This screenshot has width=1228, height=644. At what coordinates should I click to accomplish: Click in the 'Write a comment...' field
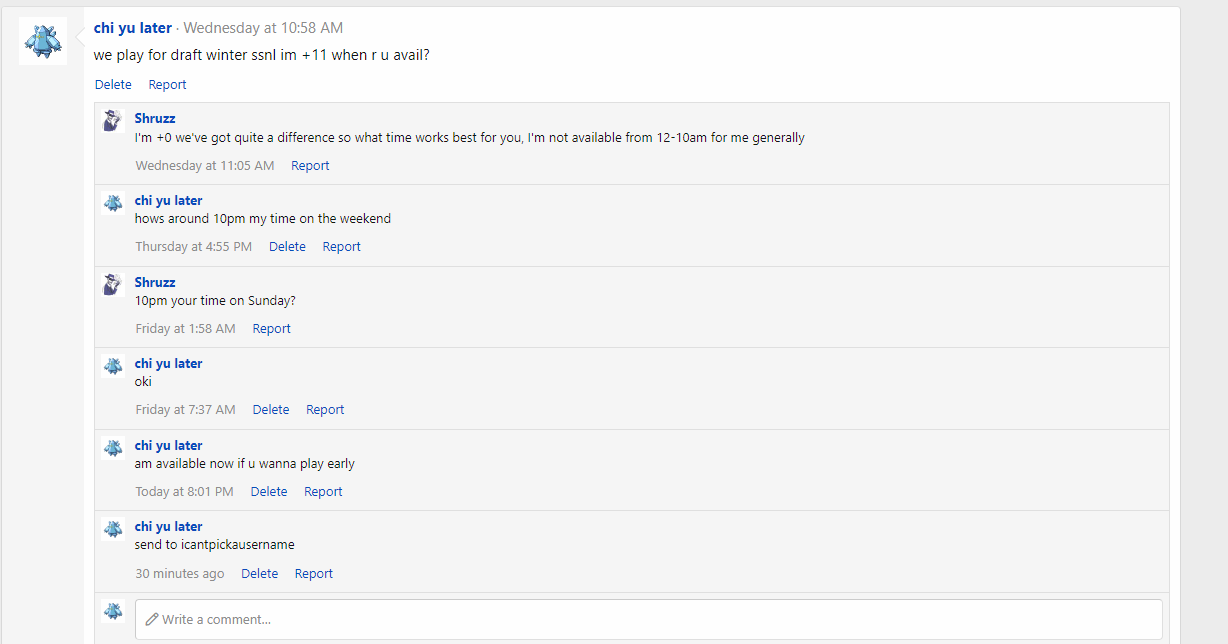click(x=648, y=619)
